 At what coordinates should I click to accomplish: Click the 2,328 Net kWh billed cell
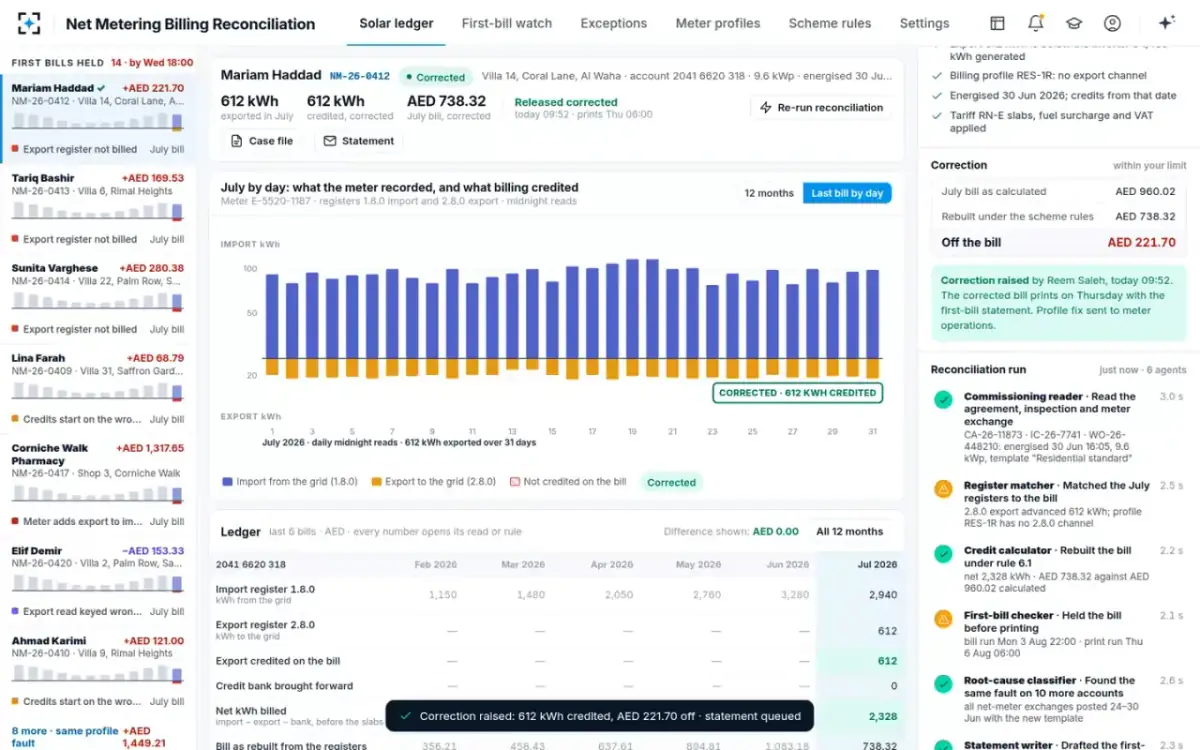(881, 717)
